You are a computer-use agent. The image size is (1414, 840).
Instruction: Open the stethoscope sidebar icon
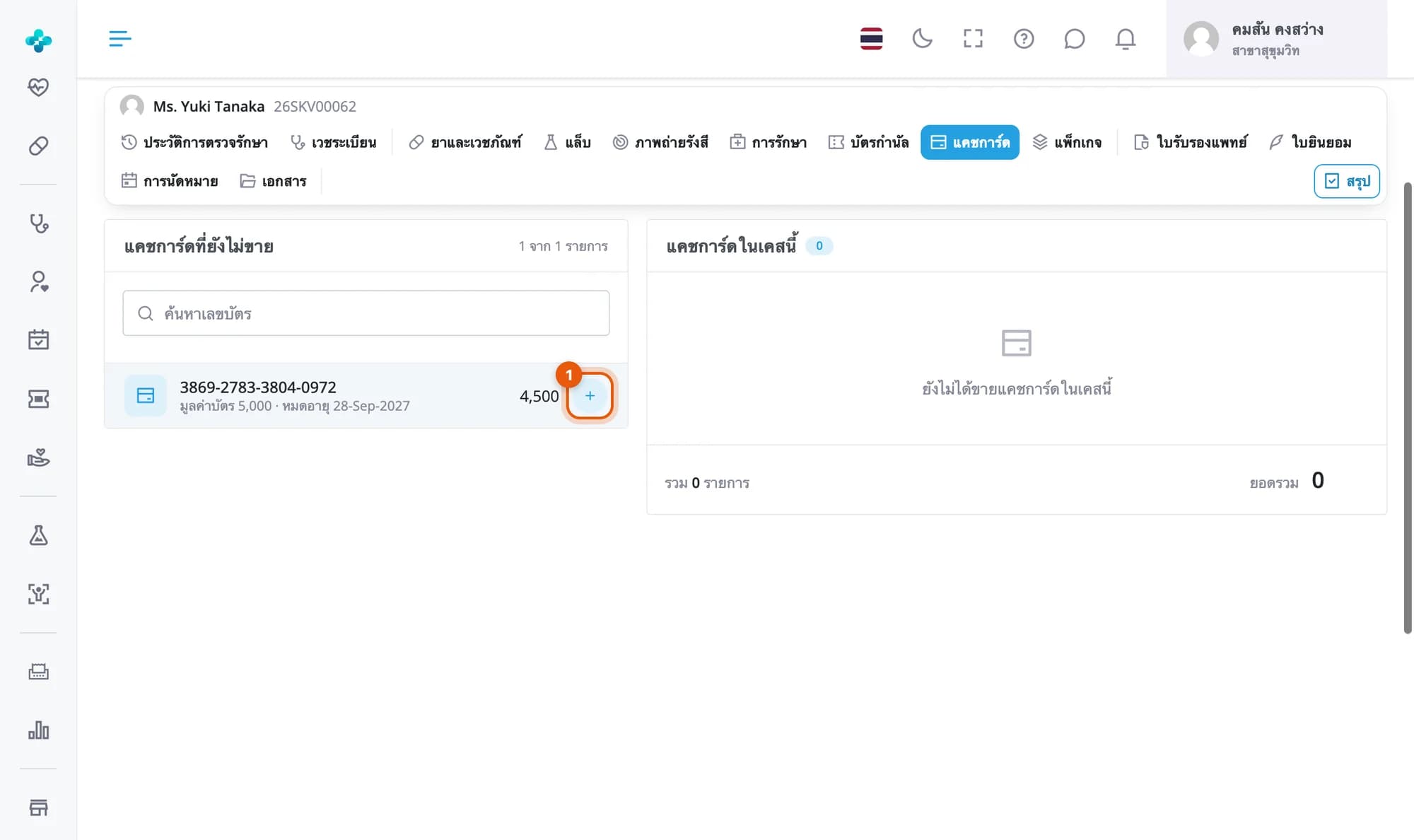tap(38, 223)
